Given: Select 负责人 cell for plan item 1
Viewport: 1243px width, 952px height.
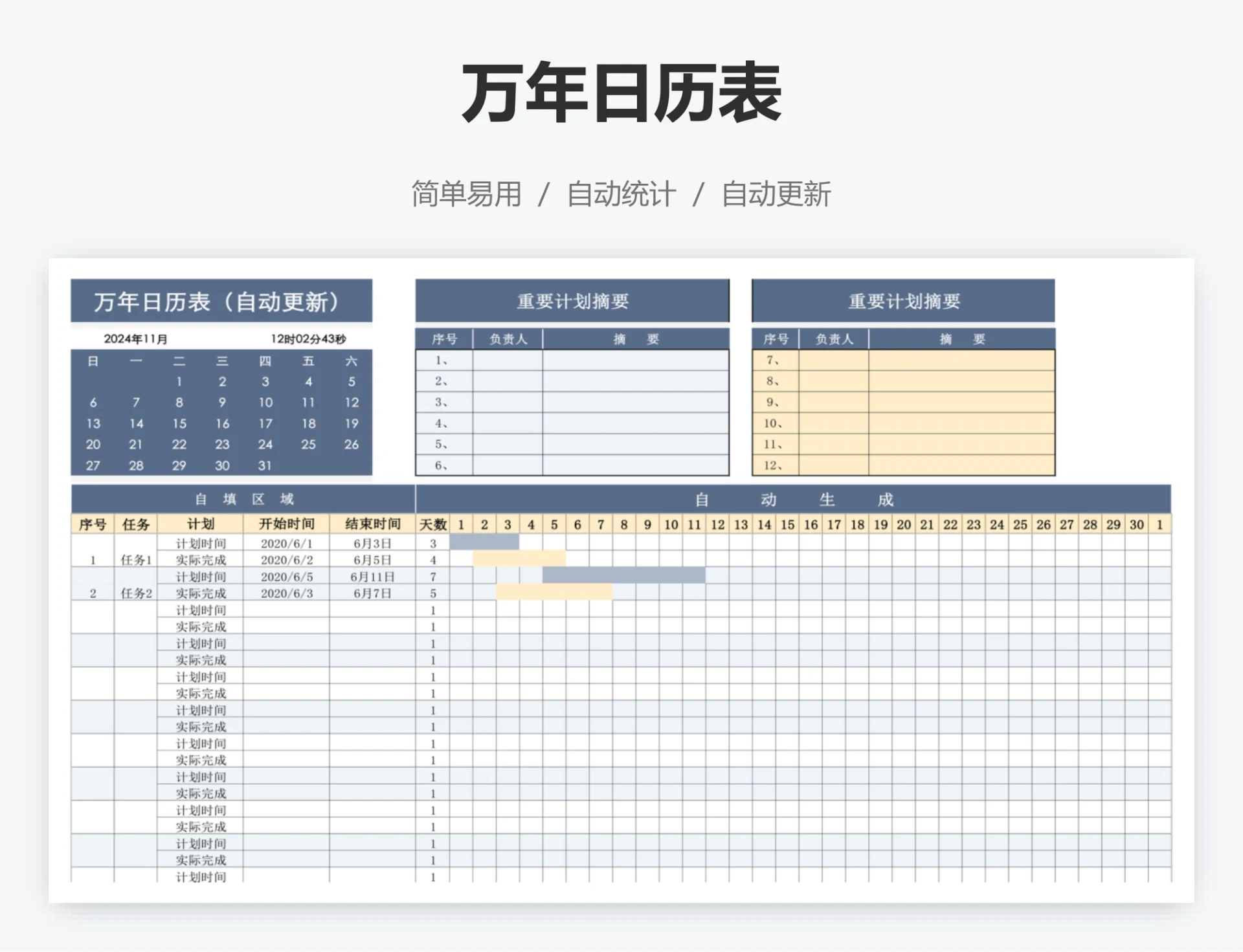Looking at the screenshot, I should tap(507, 360).
